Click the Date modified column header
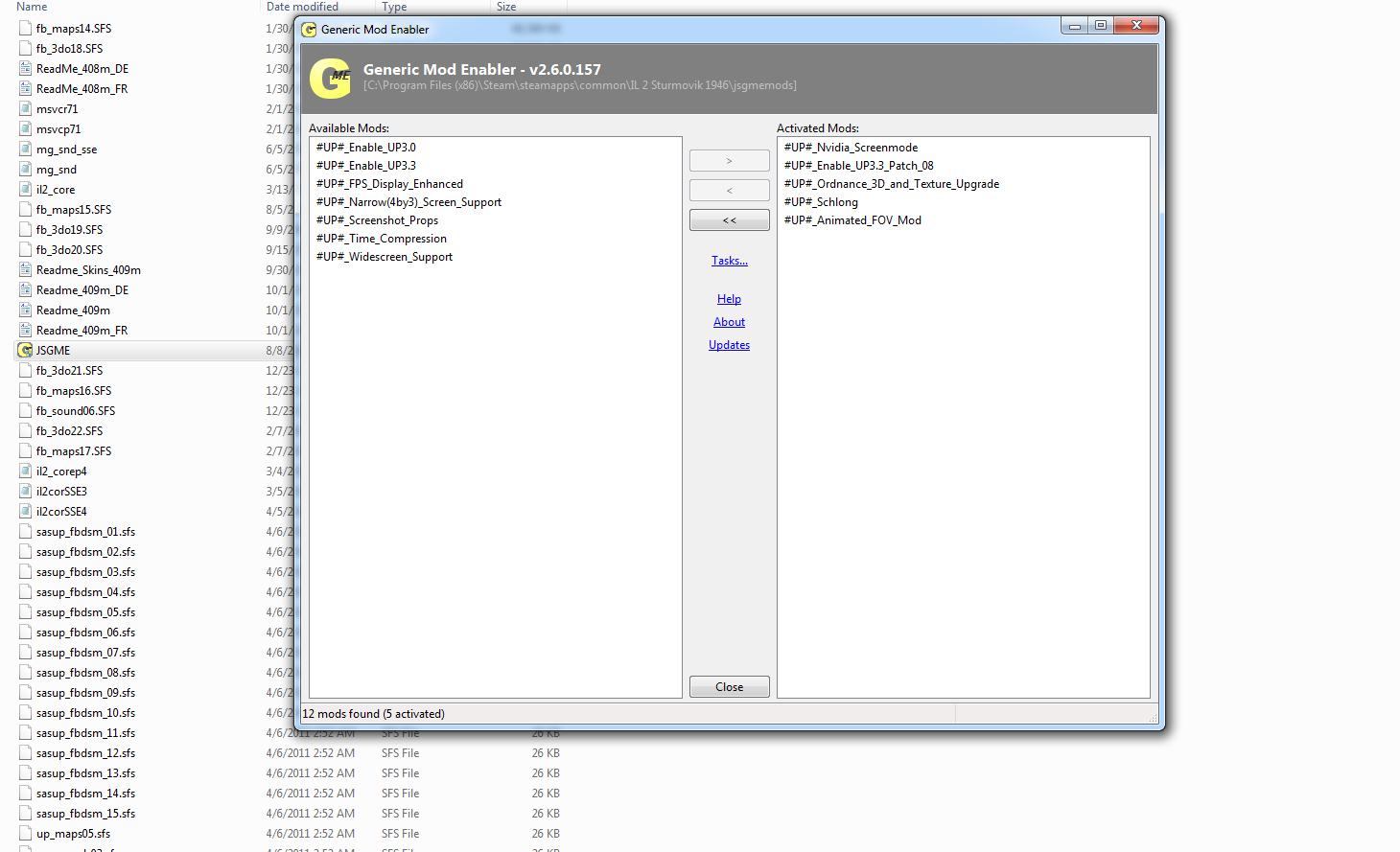Viewport: 1400px width, 852px height. [x=302, y=7]
